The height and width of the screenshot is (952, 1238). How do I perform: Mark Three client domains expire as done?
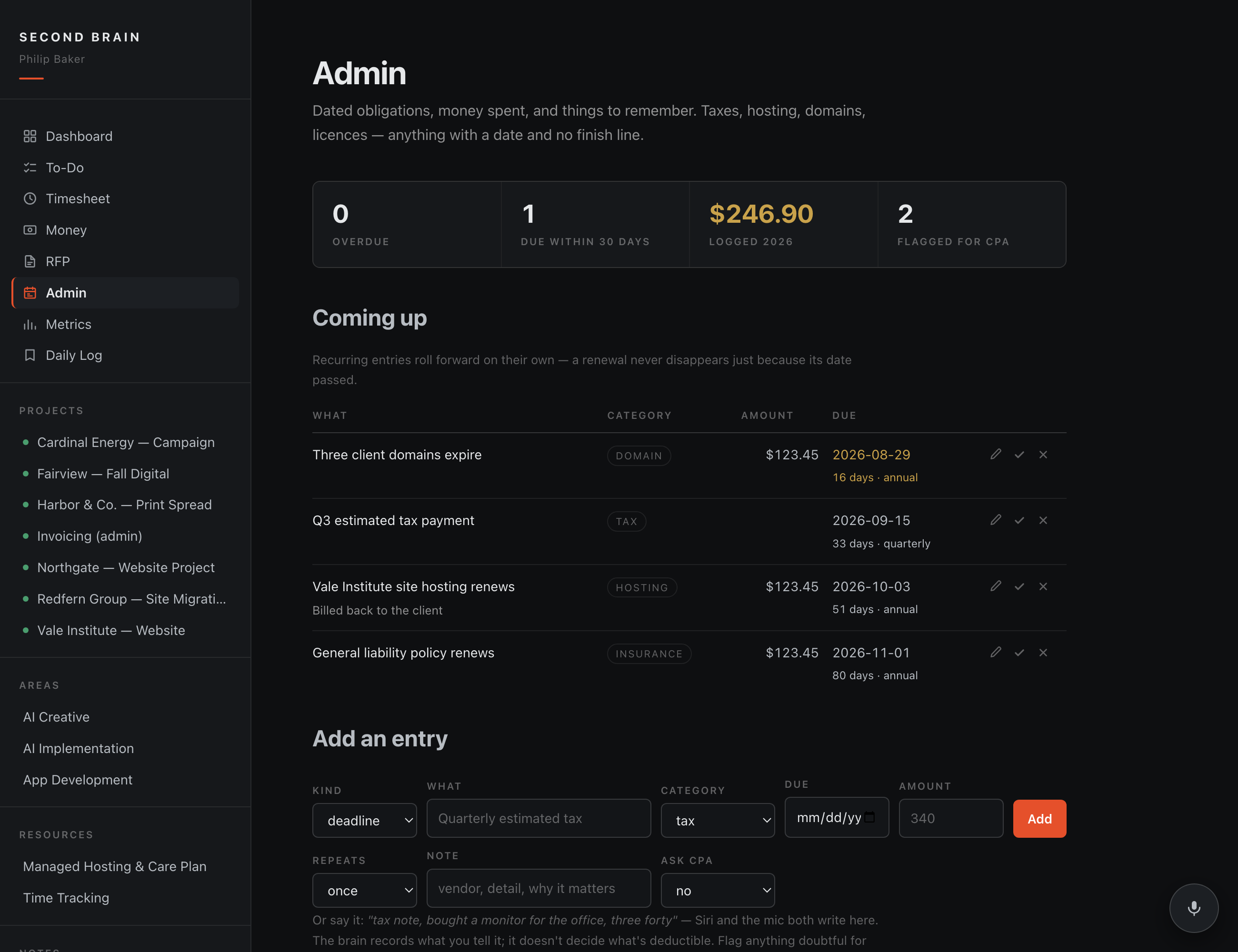pyautogui.click(x=1019, y=455)
